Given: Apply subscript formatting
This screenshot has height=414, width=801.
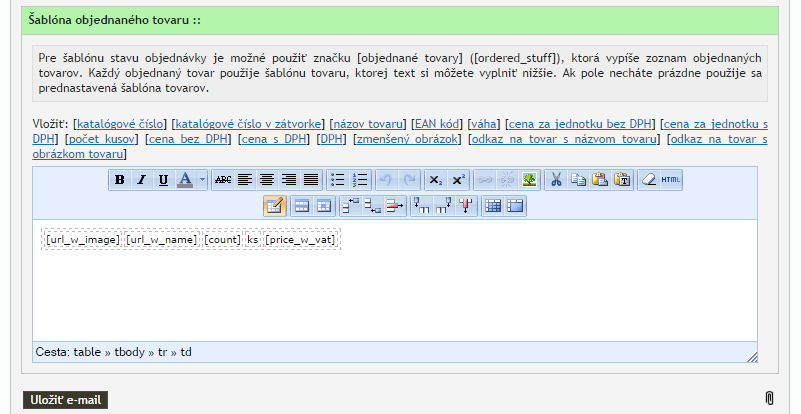Looking at the screenshot, I should point(436,180).
